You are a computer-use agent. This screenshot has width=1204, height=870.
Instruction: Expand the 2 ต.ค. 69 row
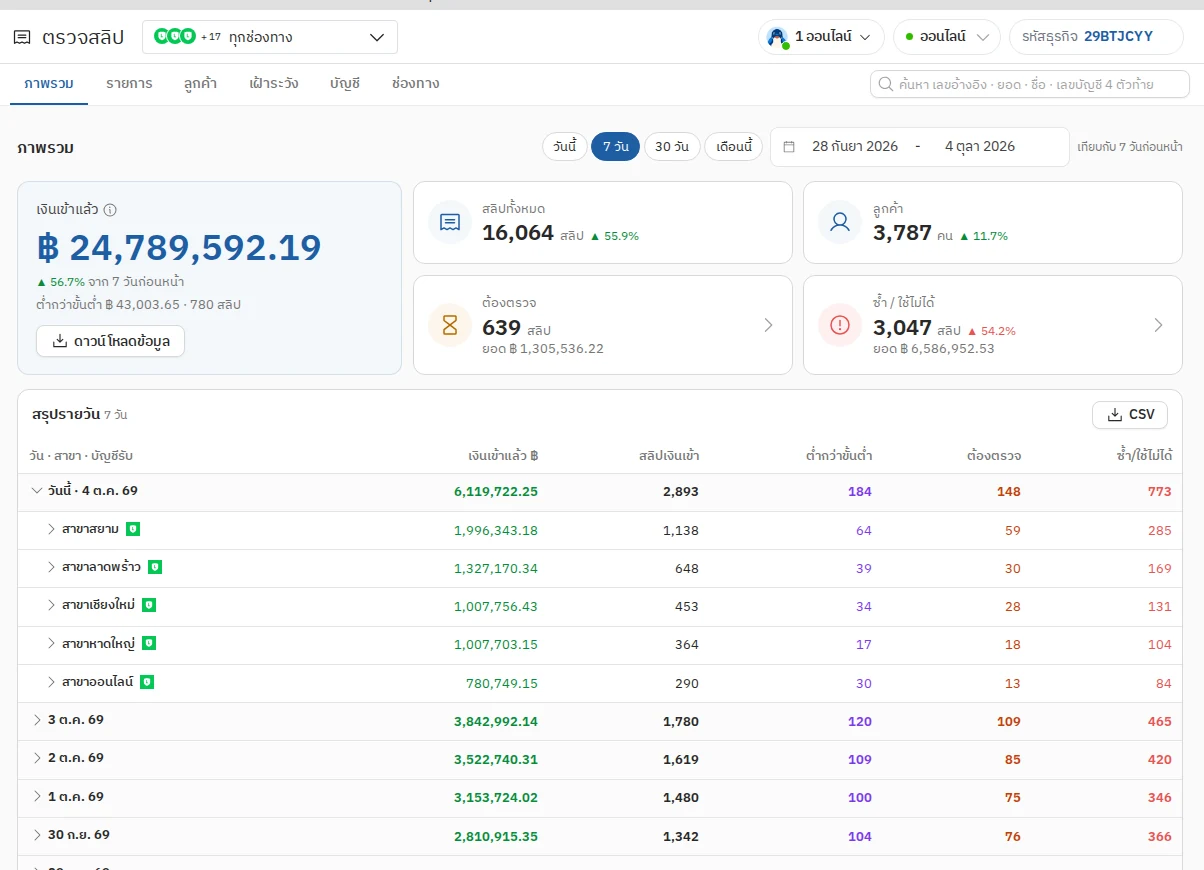point(37,758)
